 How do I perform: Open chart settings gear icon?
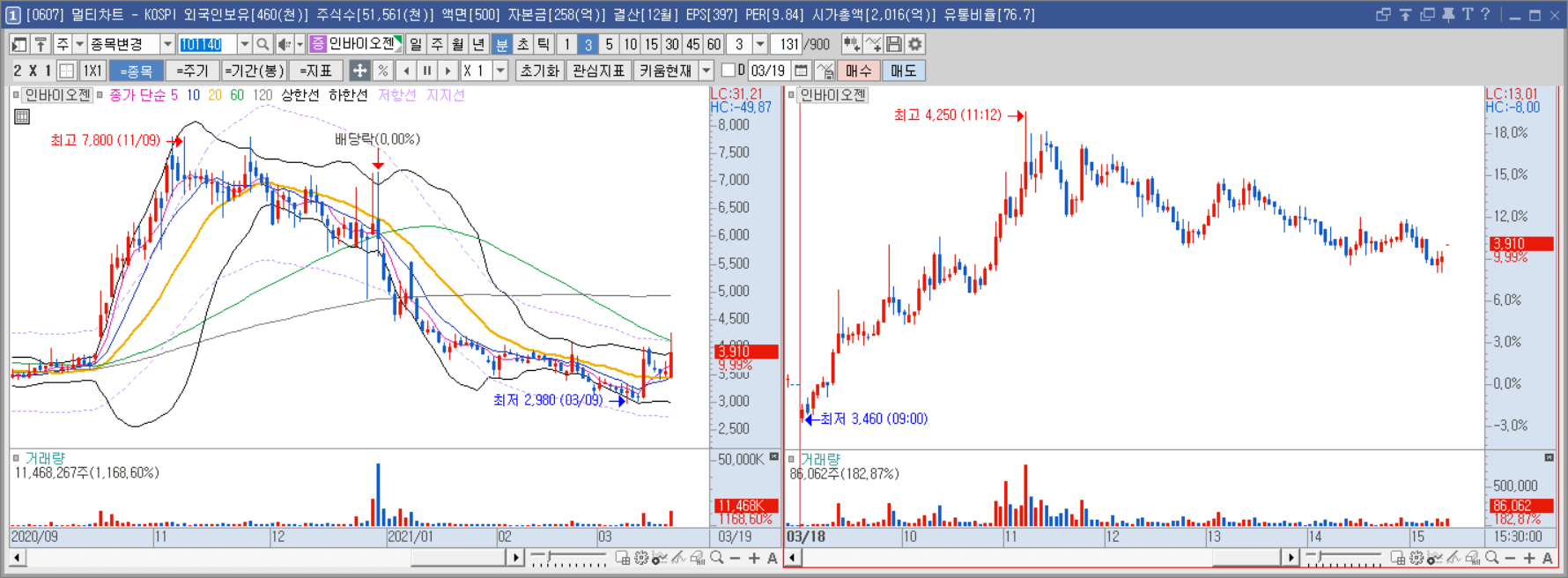tap(915, 44)
